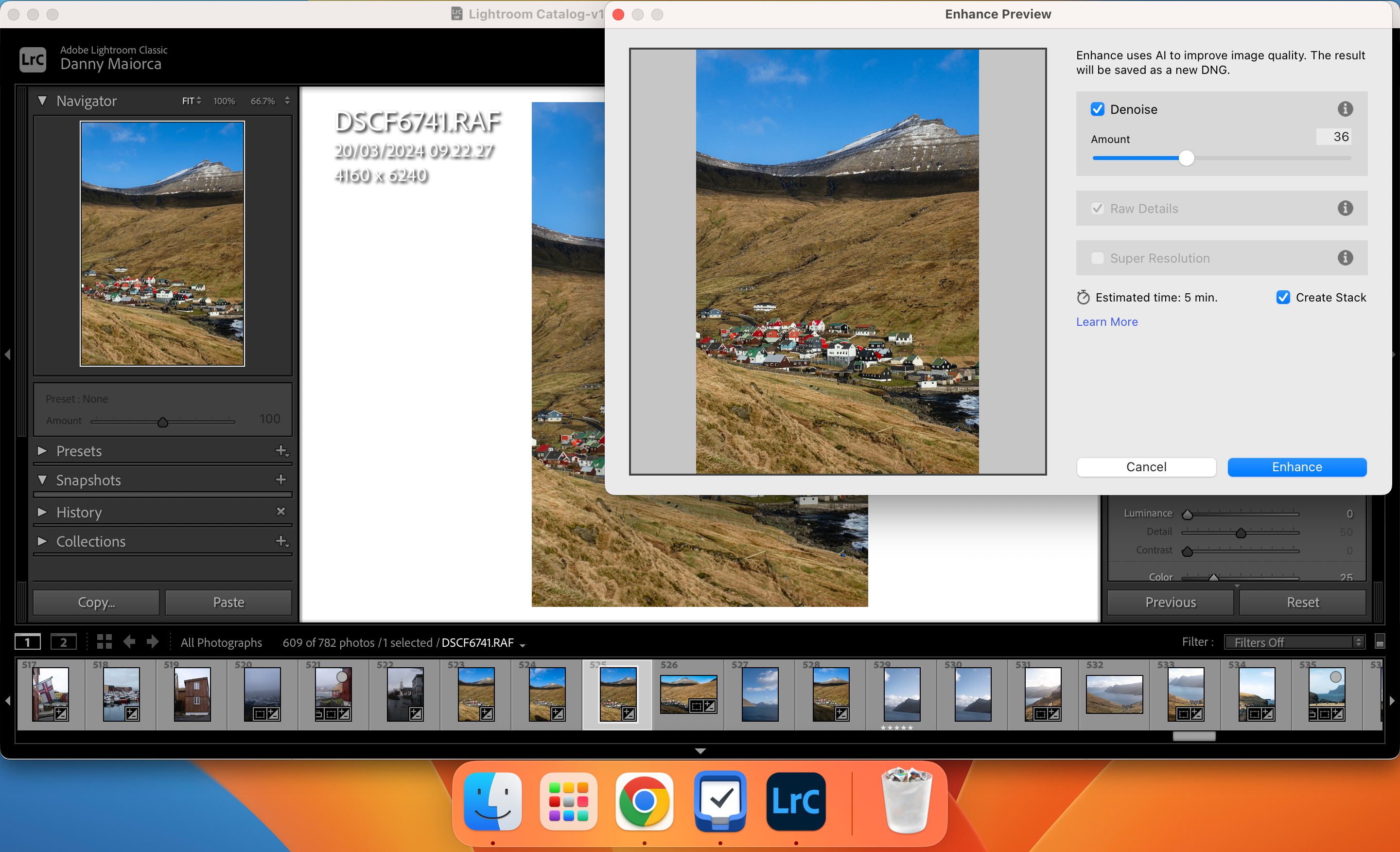Viewport: 1400px width, 852px height.
Task: Disable the Denoise checkbox
Action: (x=1098, y=109)
